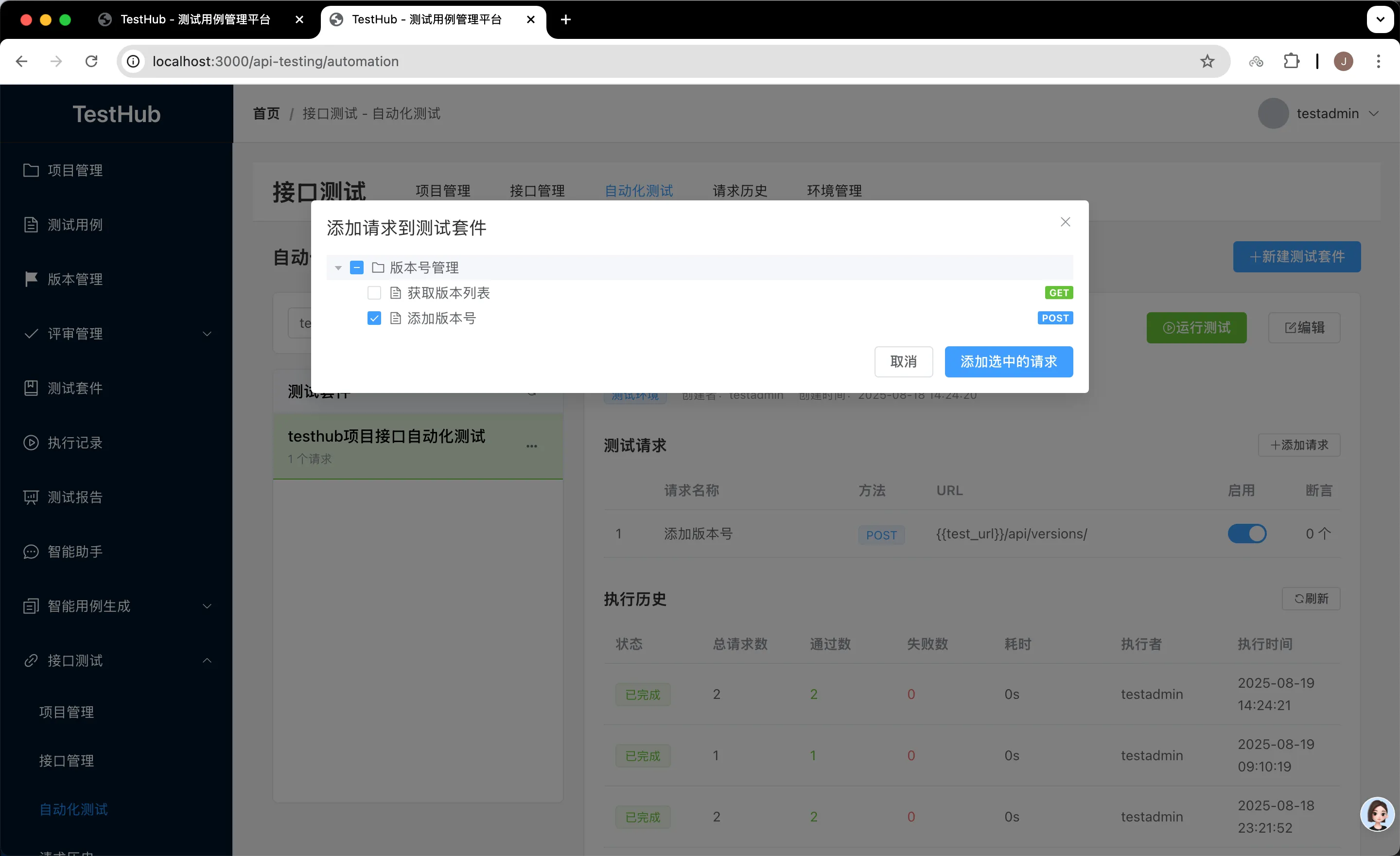Bookmark this page with the star icon
The image size is (1400, 856).
[x=1207, y=61]
